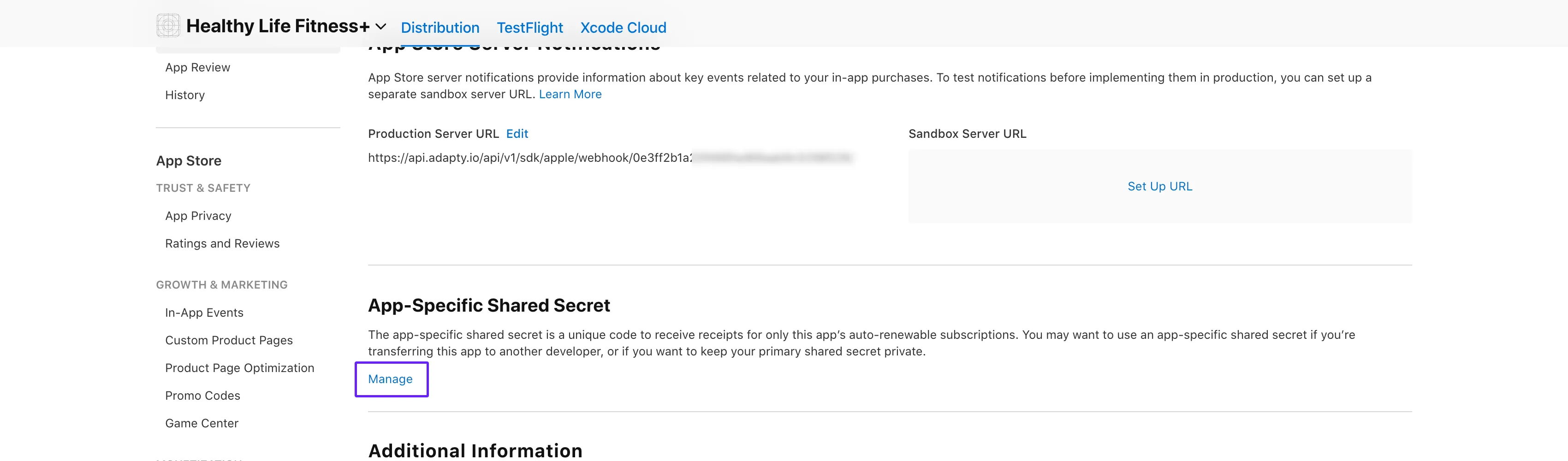The height and width of the screenshot is (461, 1568).
Task: Click Learn More about server notifications
Action: pyautogui.click(x=570, y=94)
